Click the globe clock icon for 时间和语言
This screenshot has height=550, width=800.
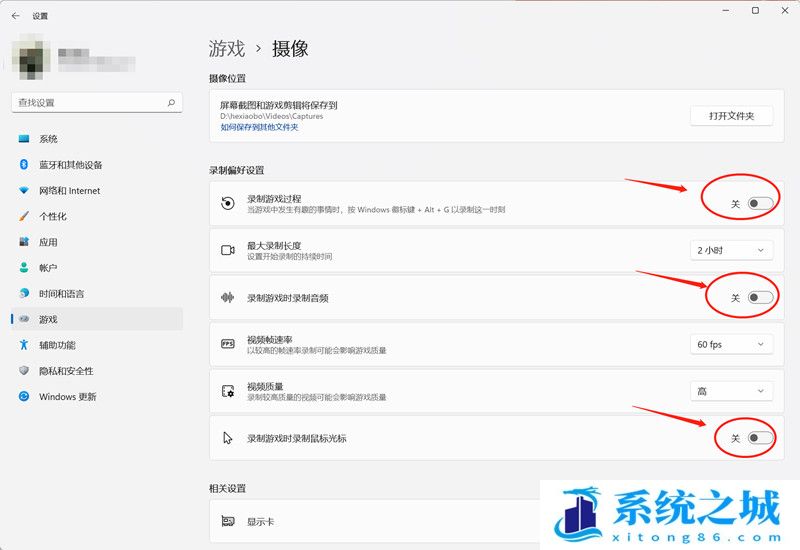pyautogui.click(x=23, y=293)
